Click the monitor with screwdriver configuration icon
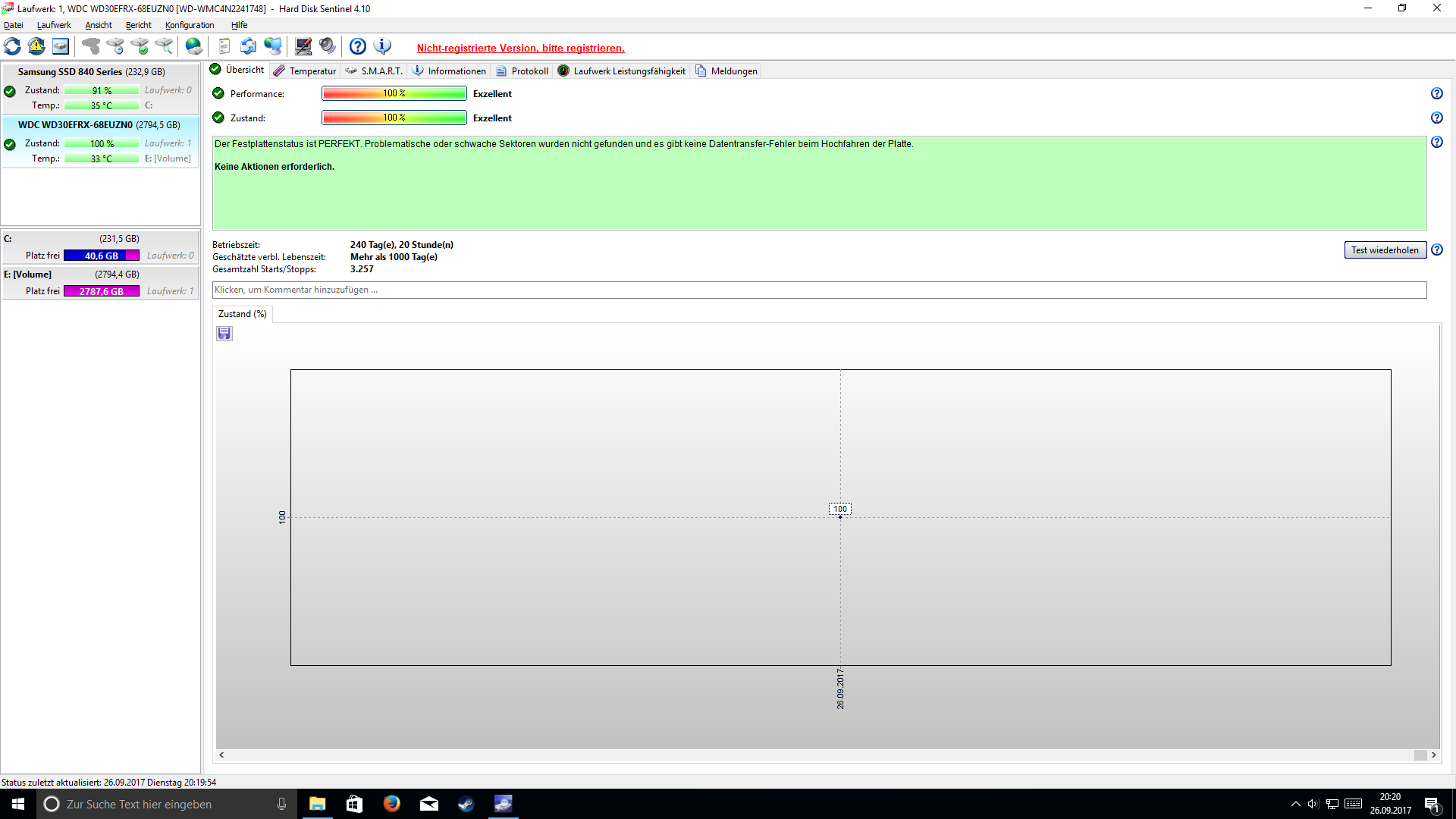 303,46
